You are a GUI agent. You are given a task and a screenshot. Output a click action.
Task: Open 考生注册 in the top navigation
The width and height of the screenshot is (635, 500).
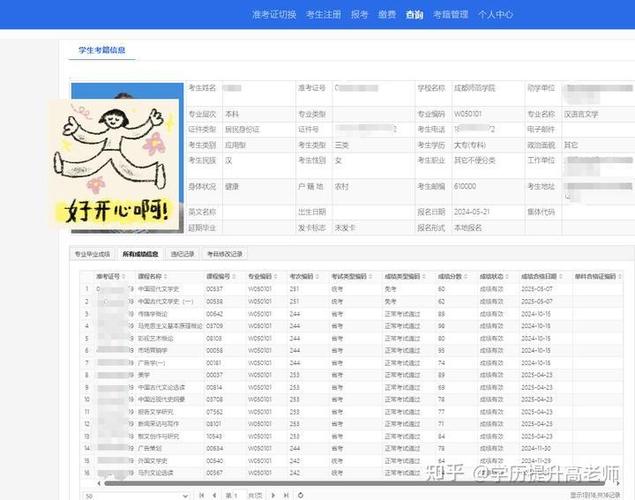click(324, 15)
